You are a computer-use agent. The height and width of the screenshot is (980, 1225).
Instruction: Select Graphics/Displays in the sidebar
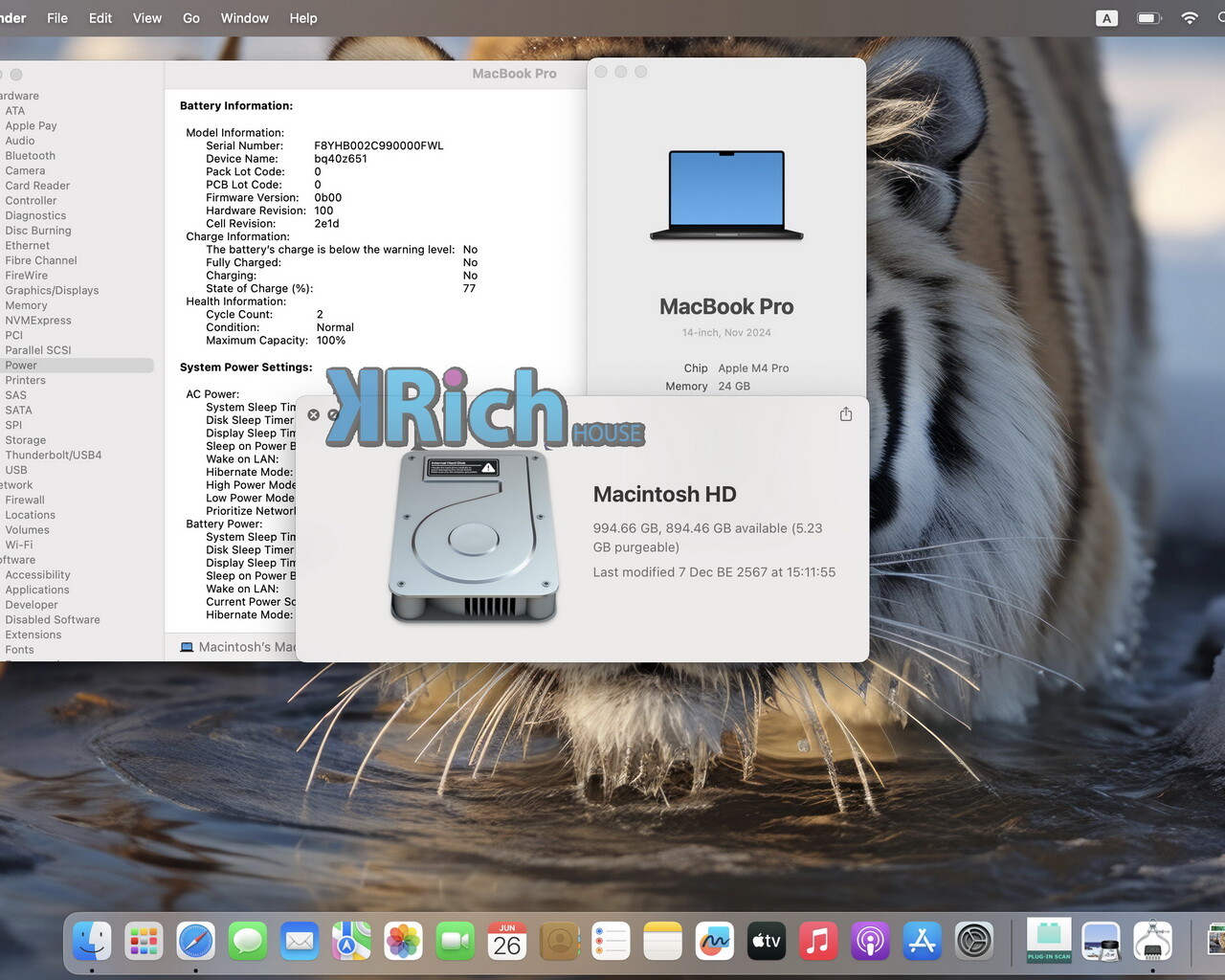pos(52,291)
